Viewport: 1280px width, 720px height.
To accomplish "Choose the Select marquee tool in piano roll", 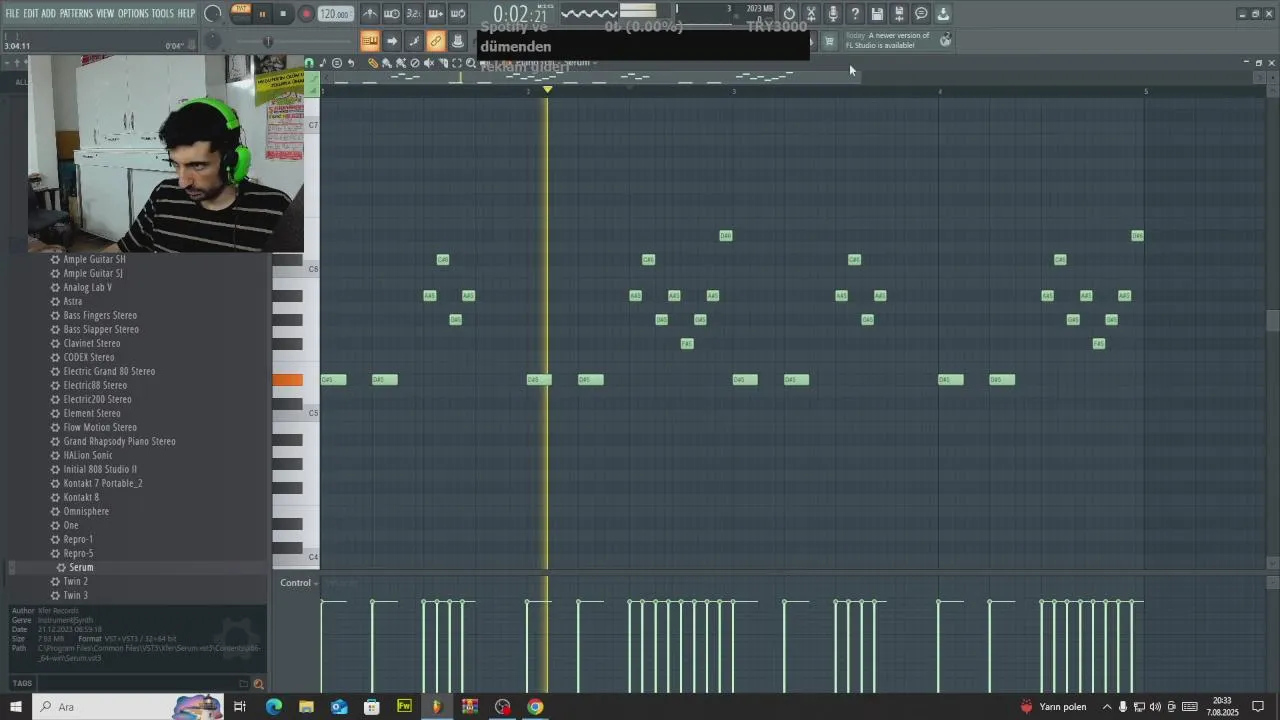I will click(x=457, y=63).
